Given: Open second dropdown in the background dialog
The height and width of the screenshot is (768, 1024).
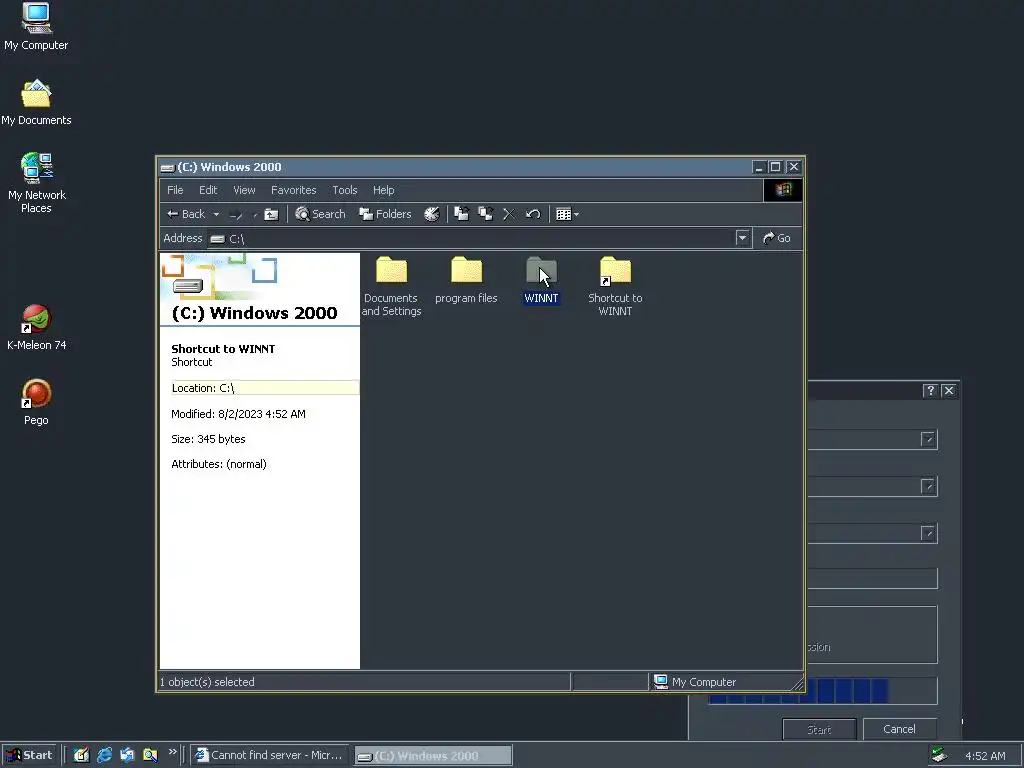Looking at the screenshot, I should coord(928,487).
